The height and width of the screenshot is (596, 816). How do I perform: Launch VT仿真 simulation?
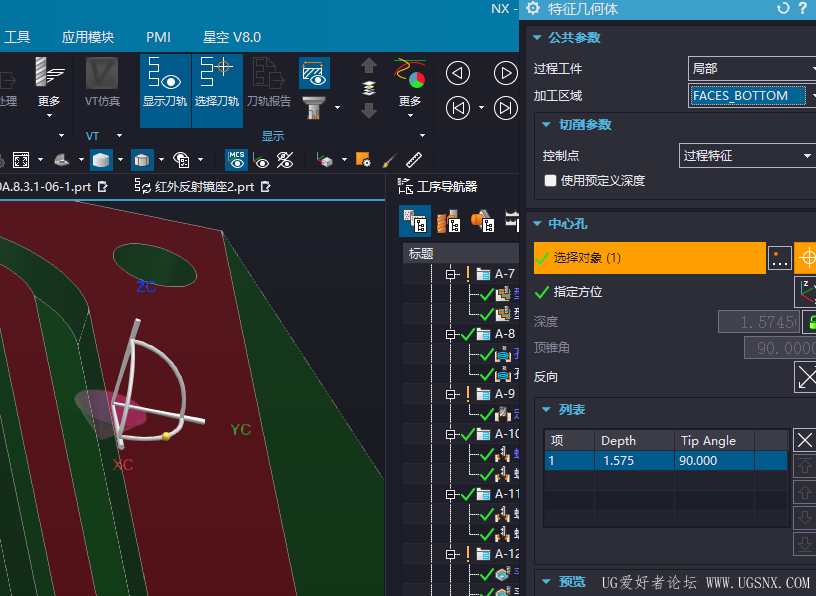click(x=102, y=83)
